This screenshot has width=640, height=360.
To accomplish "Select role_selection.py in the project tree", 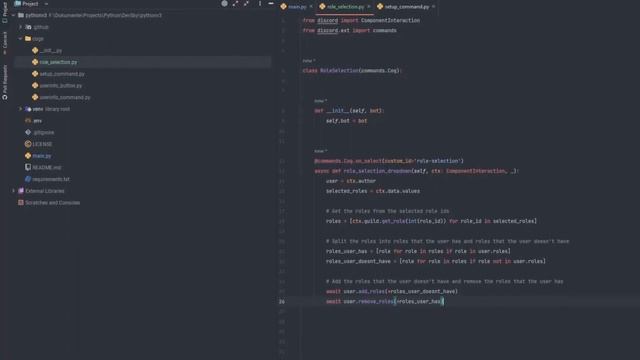I will pyautogui.click(x=58, y=62).
